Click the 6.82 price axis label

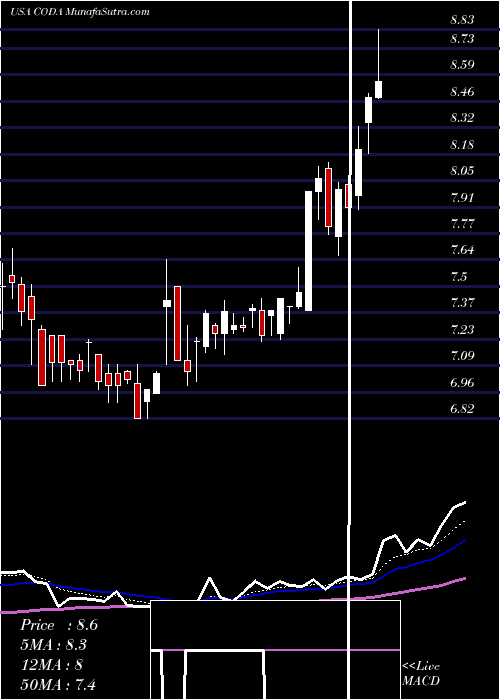462,409
